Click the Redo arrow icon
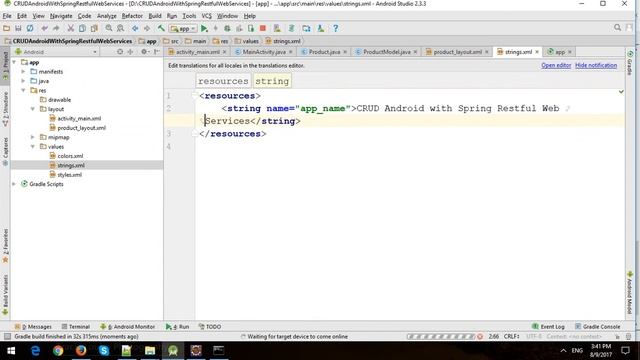640x360 pixels. (x=56, y=28)
